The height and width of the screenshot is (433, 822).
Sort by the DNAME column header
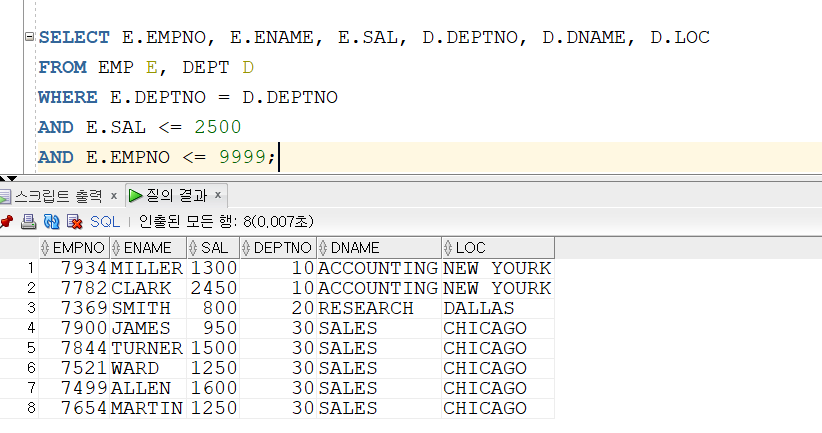(378, 247)
